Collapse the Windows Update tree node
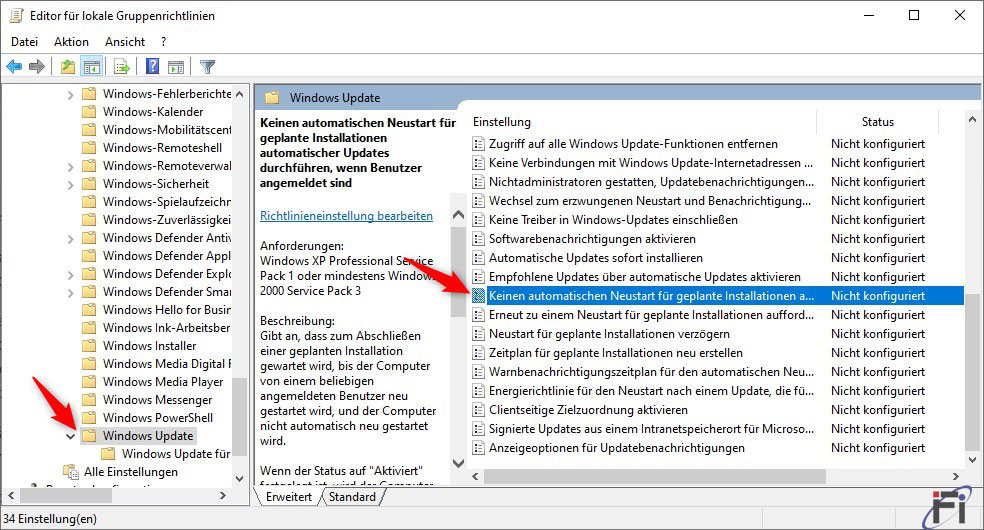This screenshot has width=984, height=530. (70, 436)
